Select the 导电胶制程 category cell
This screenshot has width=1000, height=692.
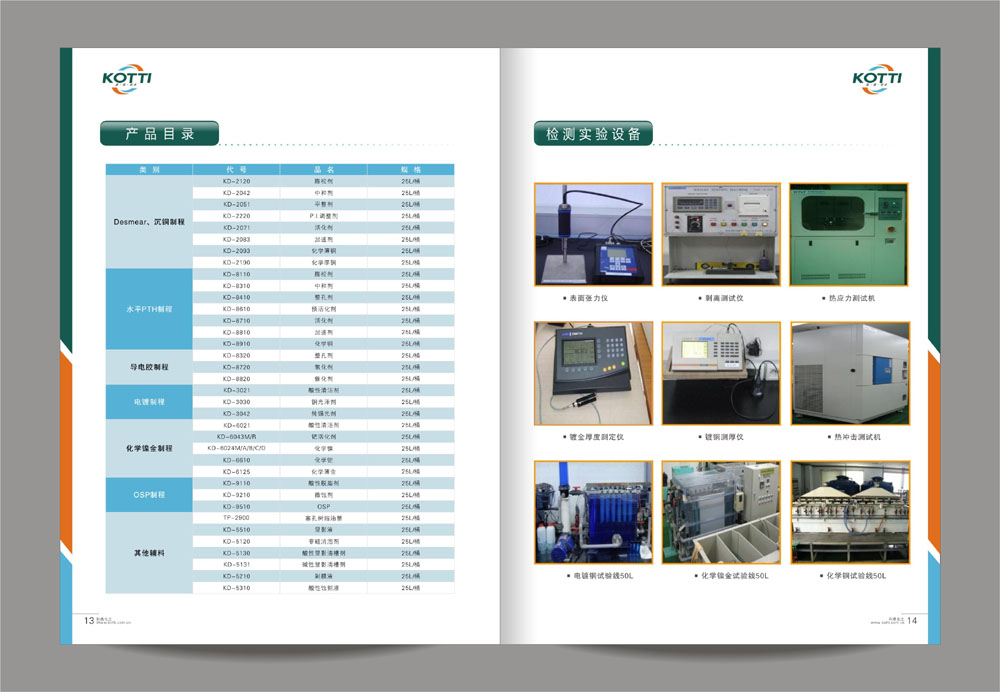[x=149, y=367]
